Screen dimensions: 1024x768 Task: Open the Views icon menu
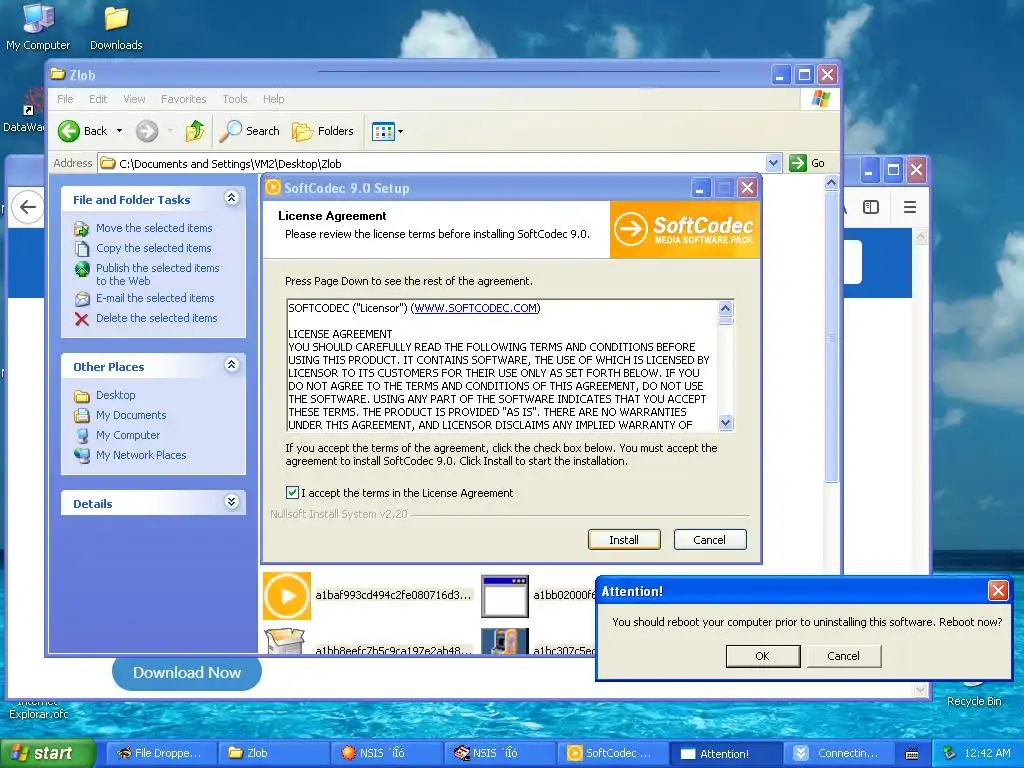point(387,132)
